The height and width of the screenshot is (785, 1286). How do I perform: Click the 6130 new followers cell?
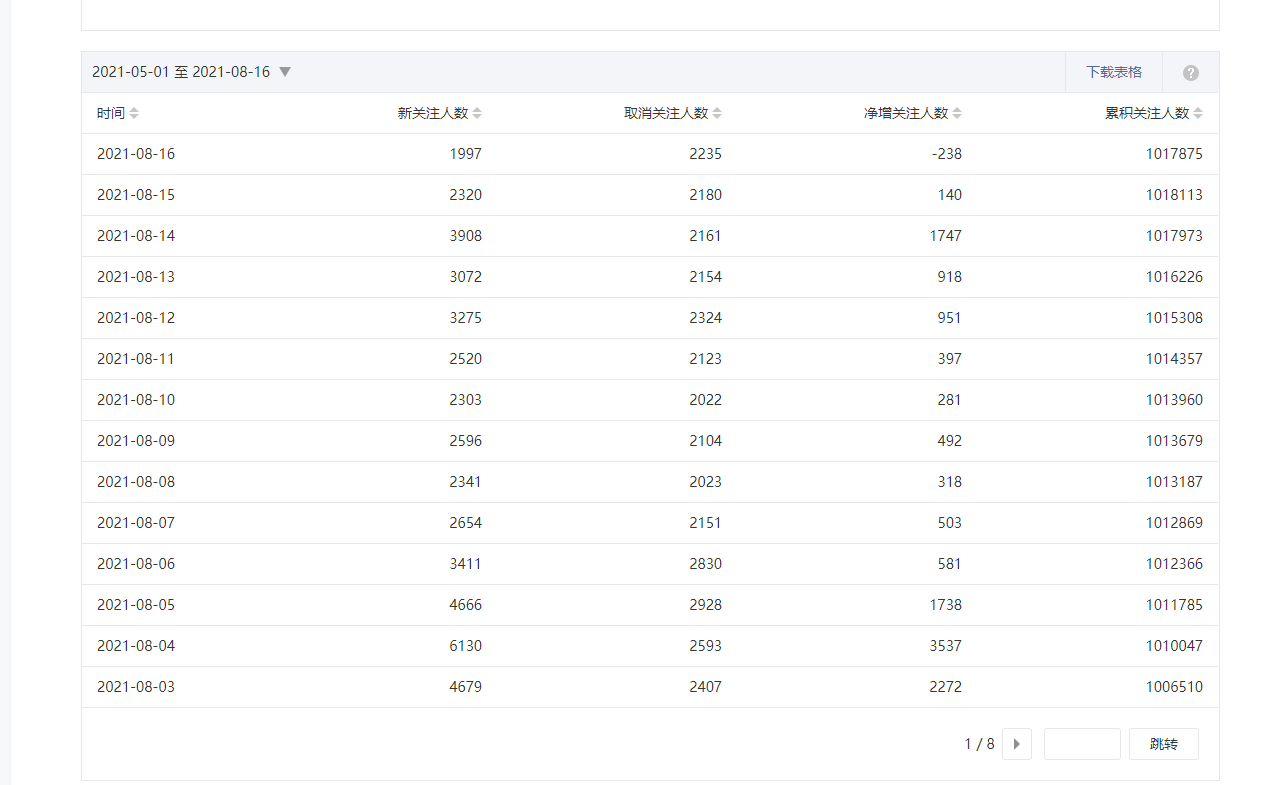pyautogui.click(x=465, y=646)
